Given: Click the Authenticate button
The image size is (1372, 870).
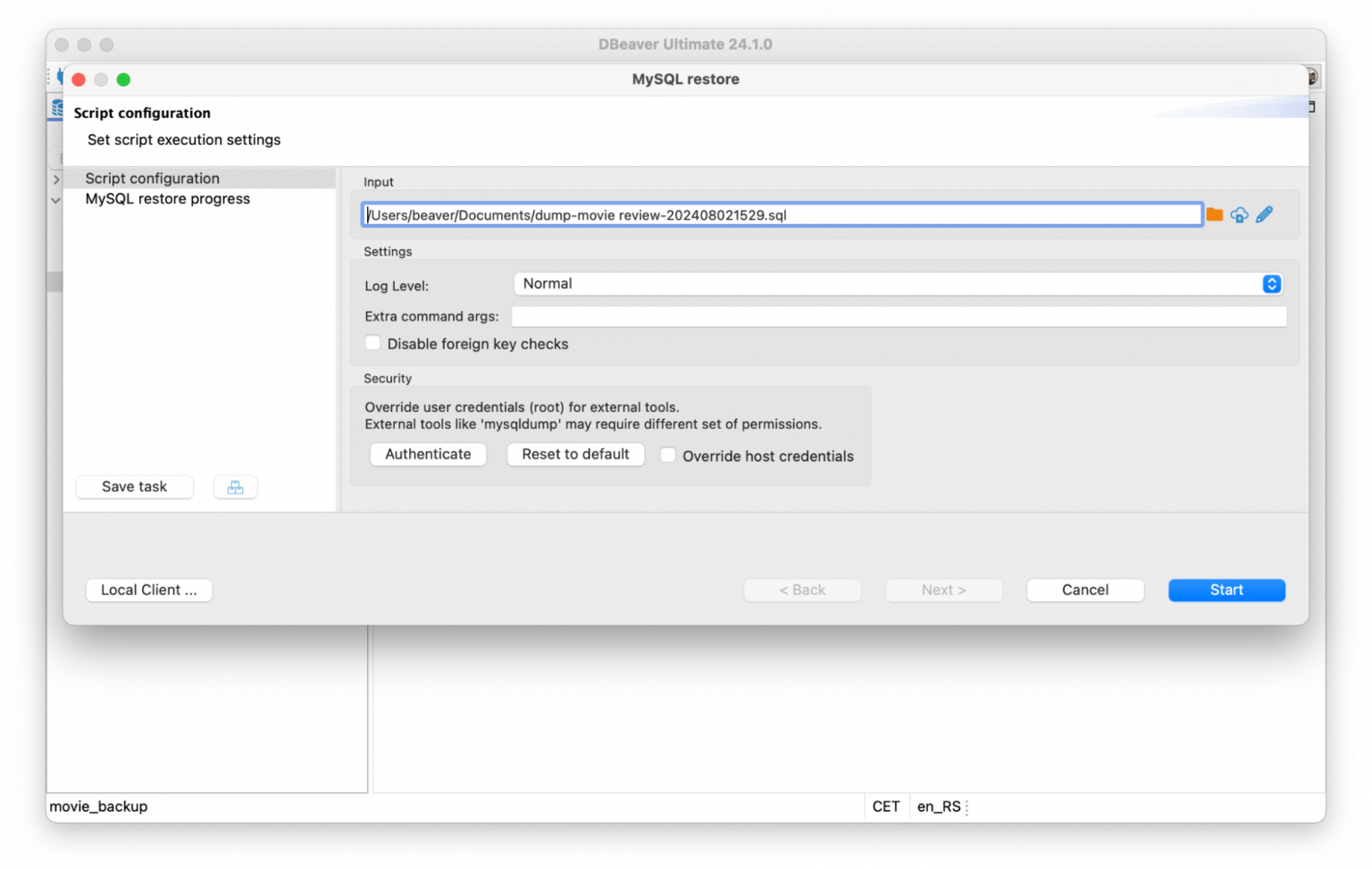Looking at the screenshot, I should [x=428, y=454].
